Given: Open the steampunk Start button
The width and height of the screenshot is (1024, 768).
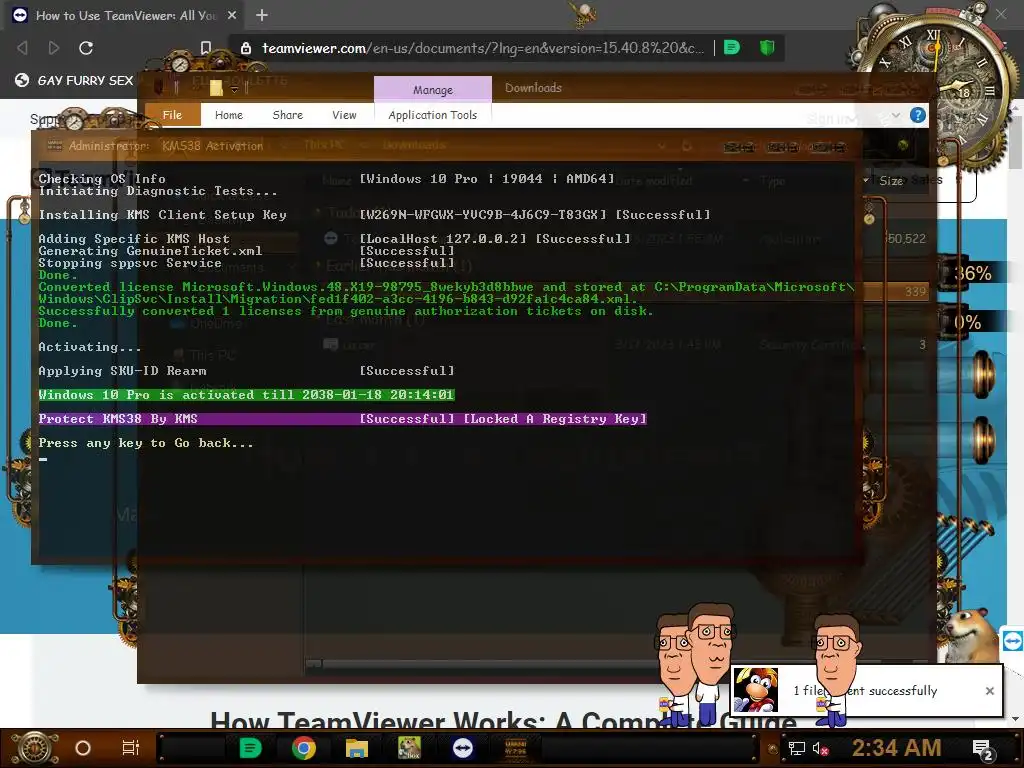Looking at the screenshot, I should [x=34, y=748].
